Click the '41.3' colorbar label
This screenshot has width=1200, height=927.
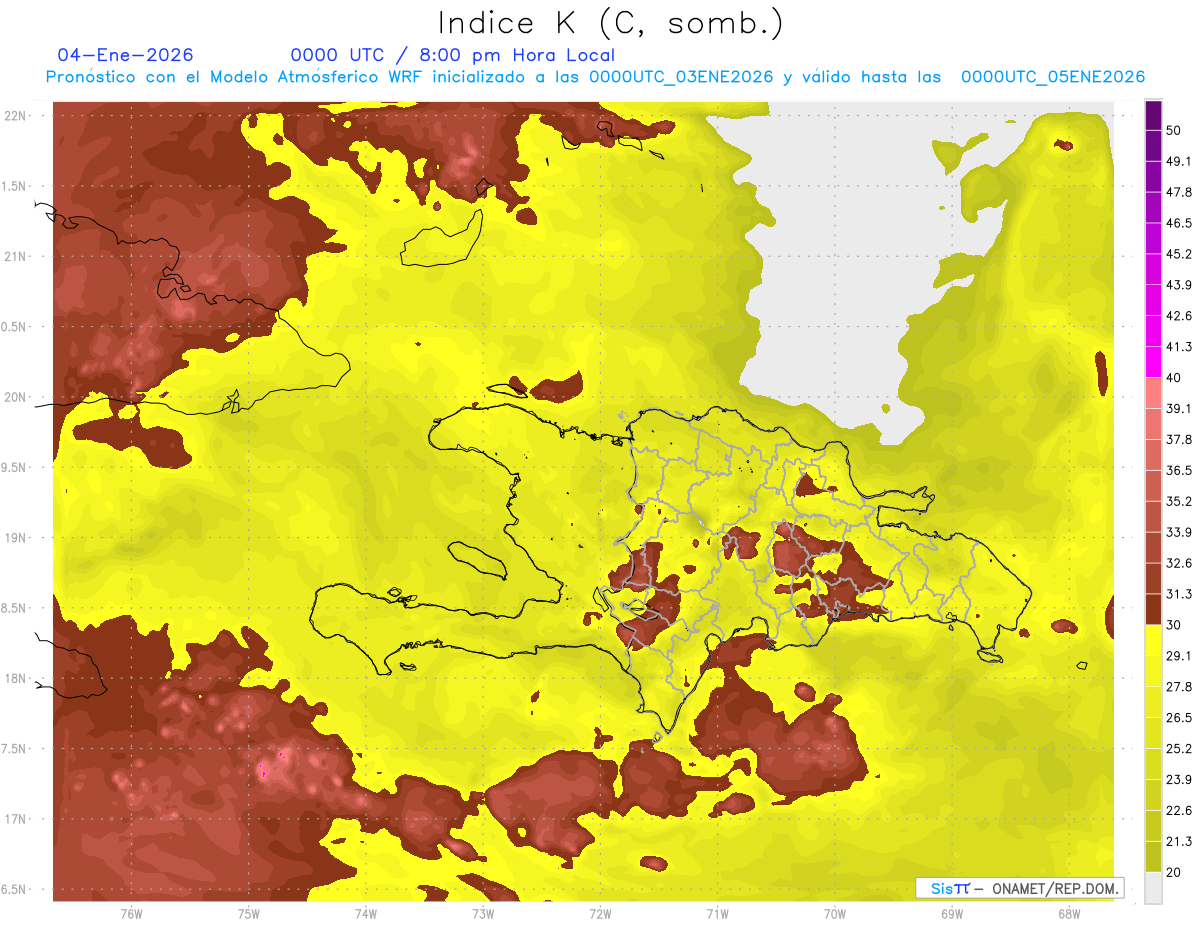tap(1179, 347)
